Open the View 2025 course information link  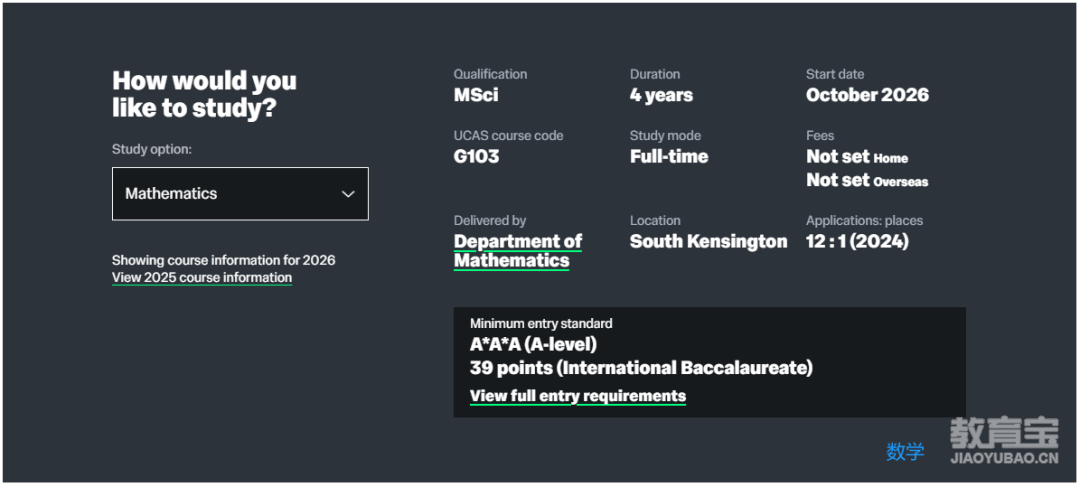click(202, 278)
